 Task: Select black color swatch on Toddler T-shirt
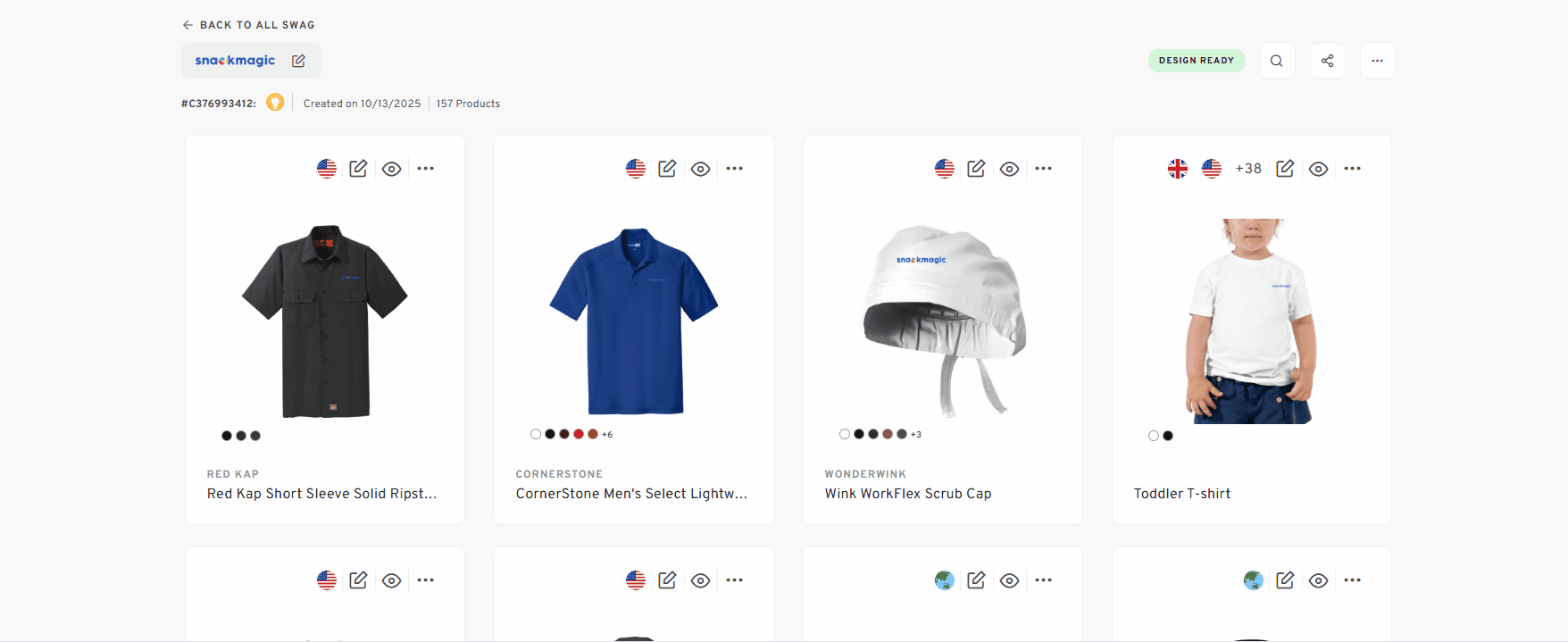pos(1168,436)
